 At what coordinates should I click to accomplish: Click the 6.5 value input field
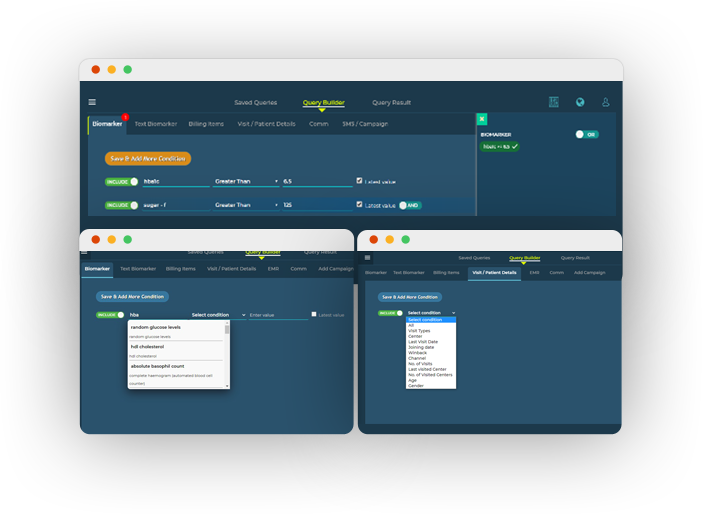(x=317, y=182)
